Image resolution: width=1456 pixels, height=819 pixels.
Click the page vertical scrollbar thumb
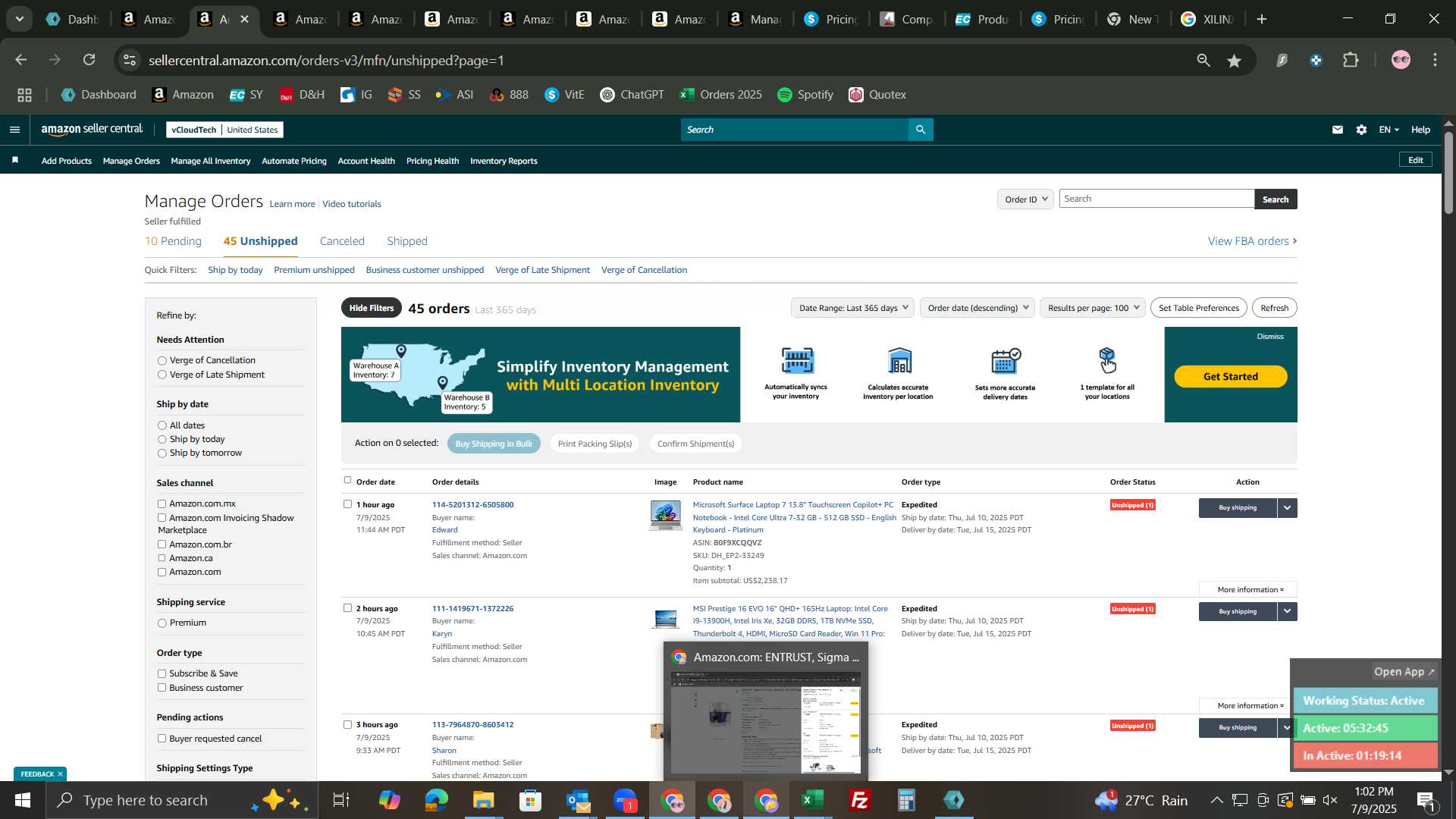click(1448, 171)
